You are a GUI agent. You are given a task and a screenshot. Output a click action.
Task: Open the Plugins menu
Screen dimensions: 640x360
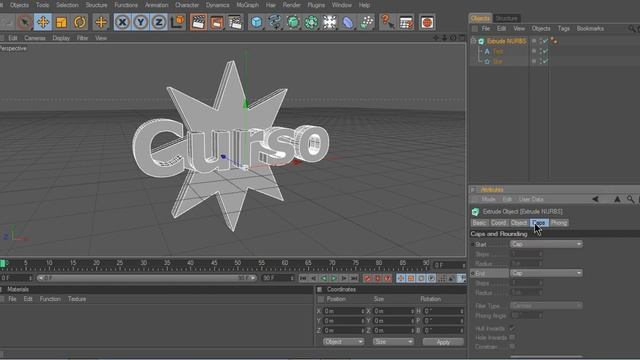316,5
